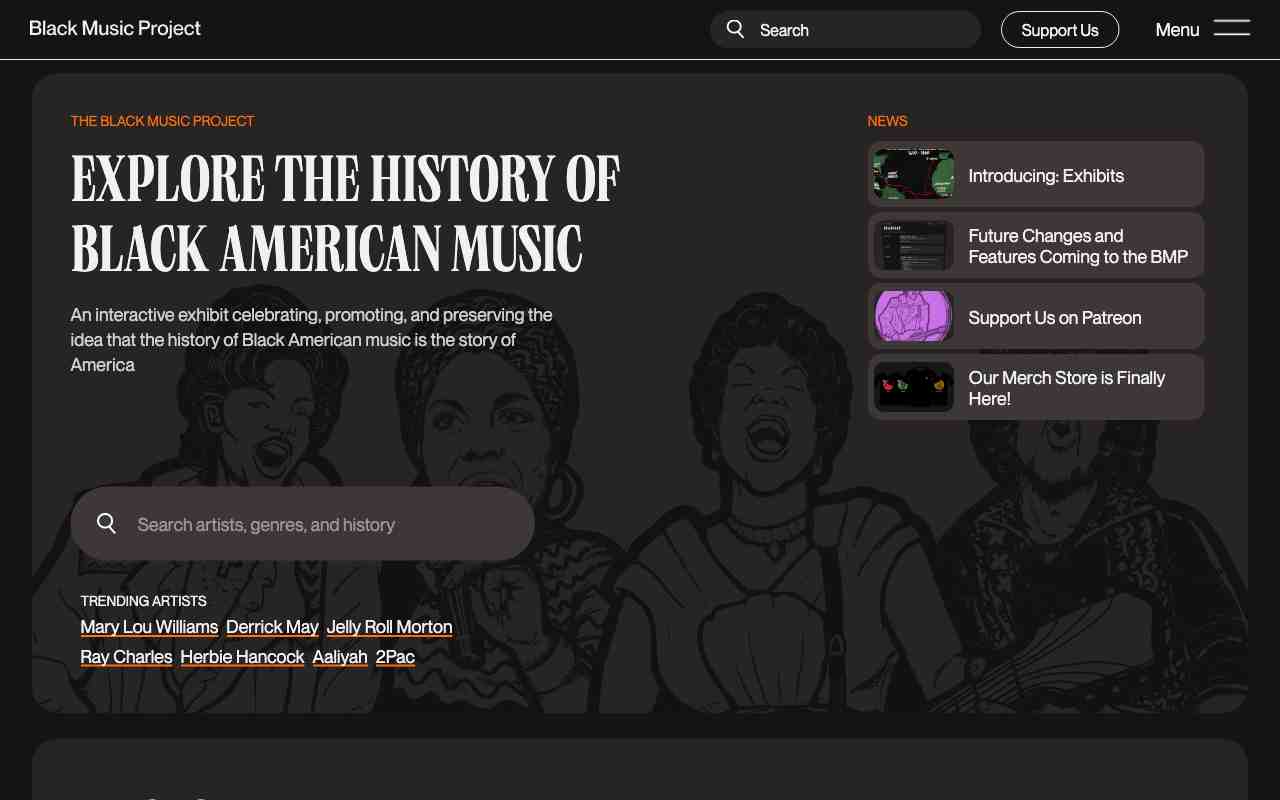Viewport: 1280px width, 800px height.
Task: Click the Ray Charles trending link
Action: click(126, 657)
